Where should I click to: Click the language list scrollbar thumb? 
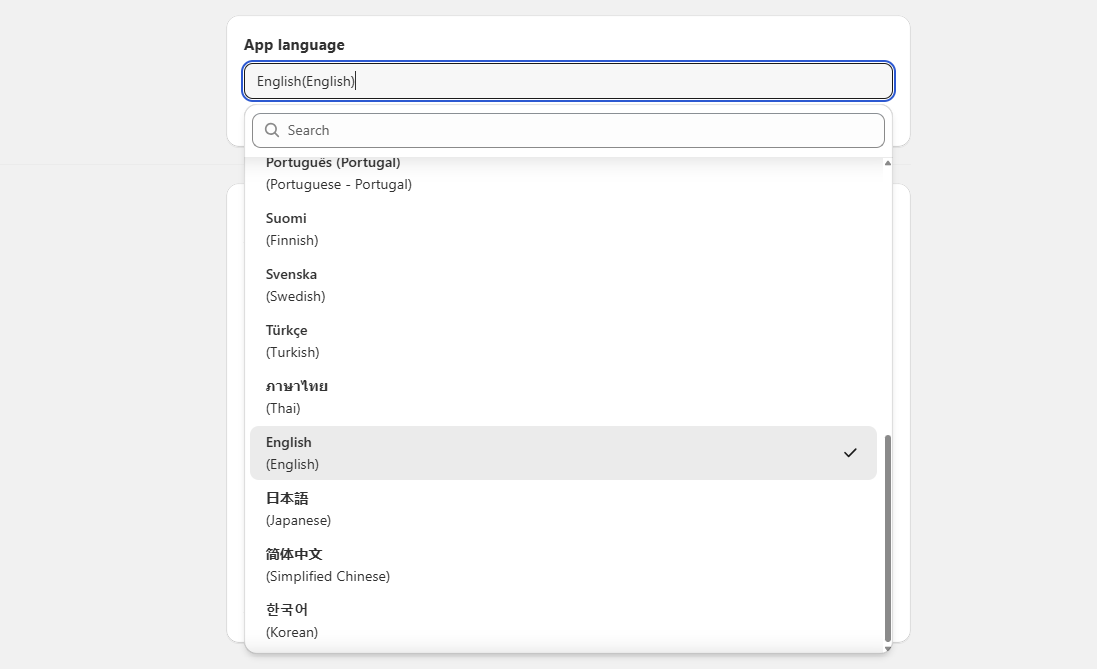888,538
